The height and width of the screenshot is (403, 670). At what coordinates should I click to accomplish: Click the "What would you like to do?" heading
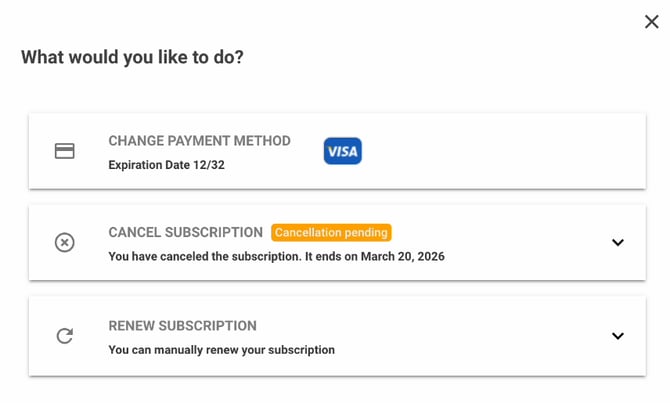click(132, 58)
